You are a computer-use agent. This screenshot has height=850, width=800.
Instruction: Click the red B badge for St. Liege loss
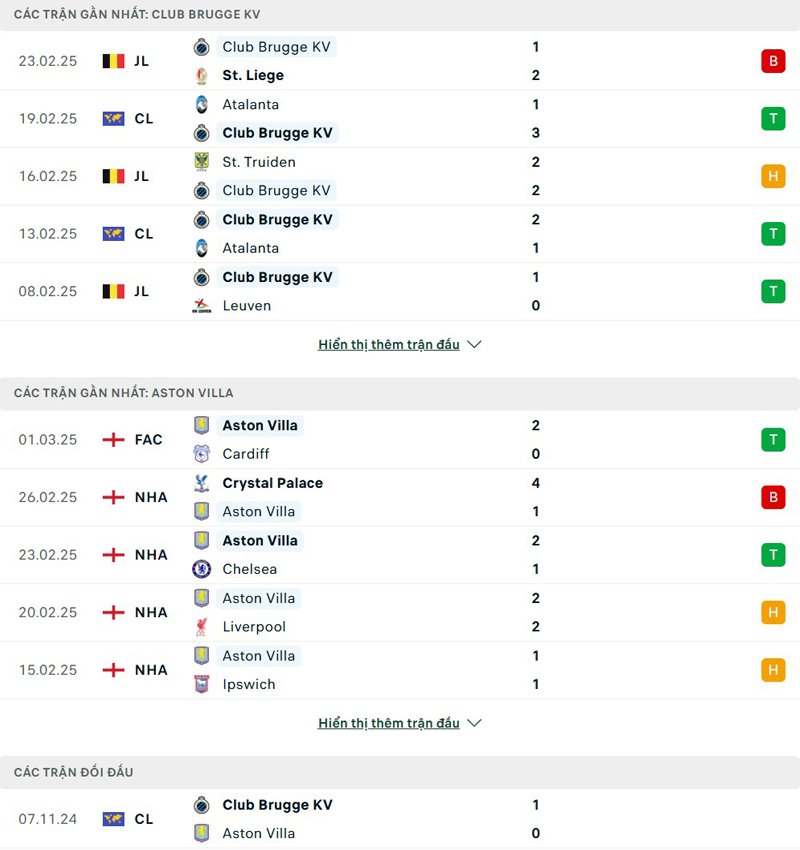click(x=773, y=60)
